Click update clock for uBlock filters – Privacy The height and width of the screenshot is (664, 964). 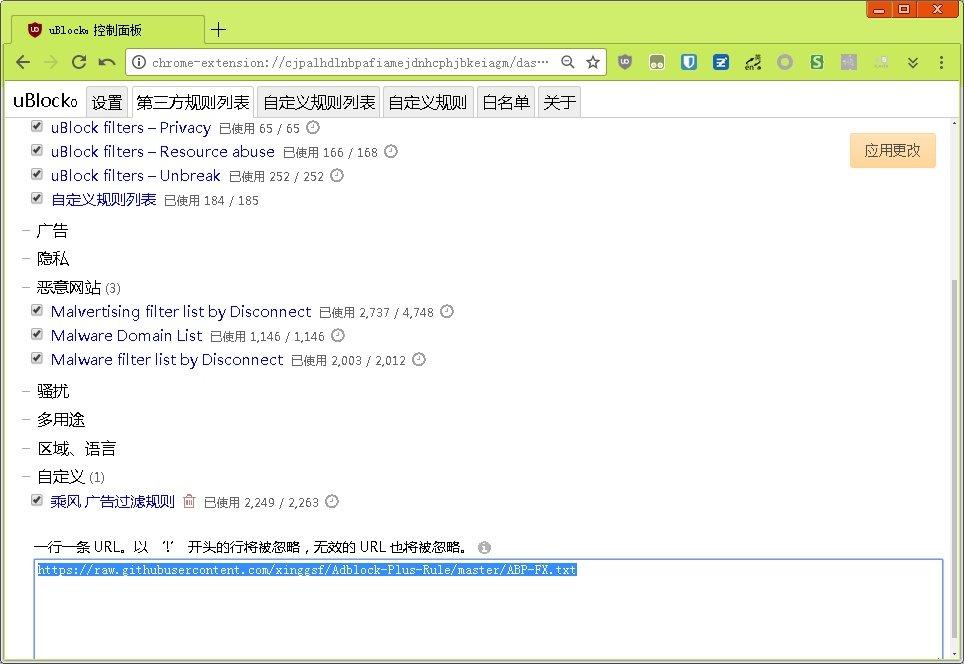point(313,127)
